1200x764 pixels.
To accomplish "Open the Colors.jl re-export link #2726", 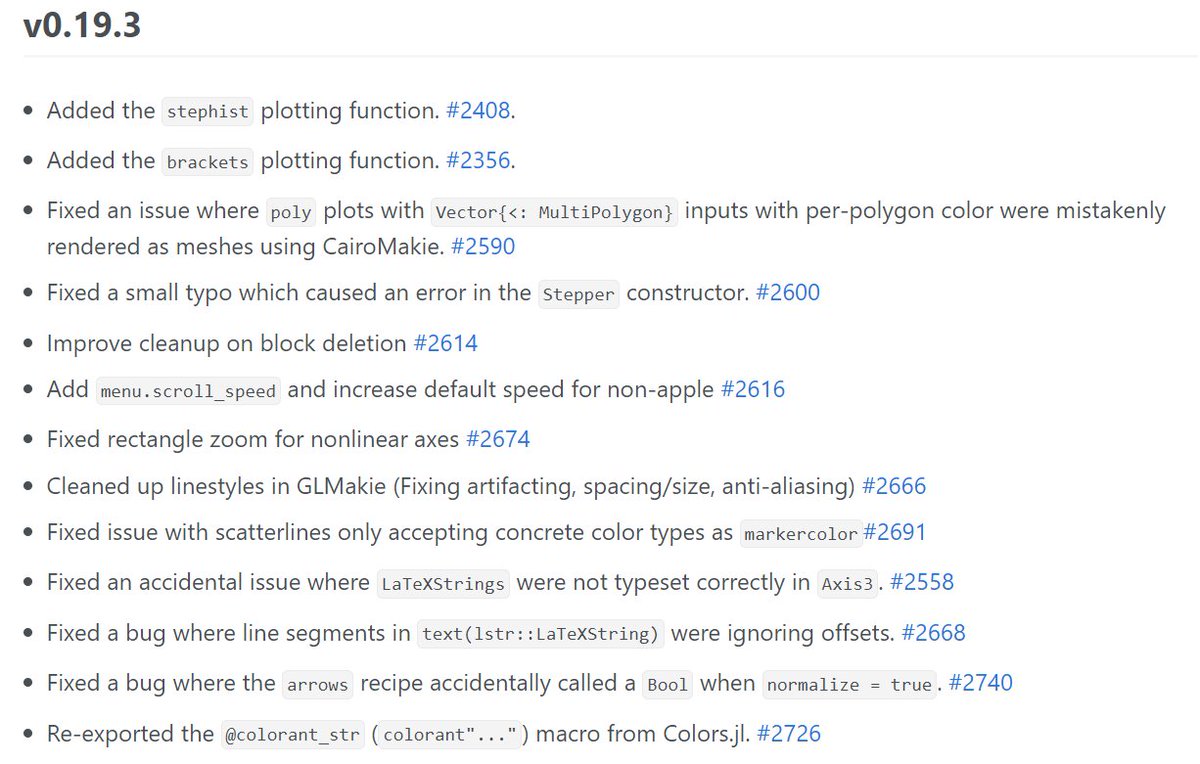I will click(788, 733).
